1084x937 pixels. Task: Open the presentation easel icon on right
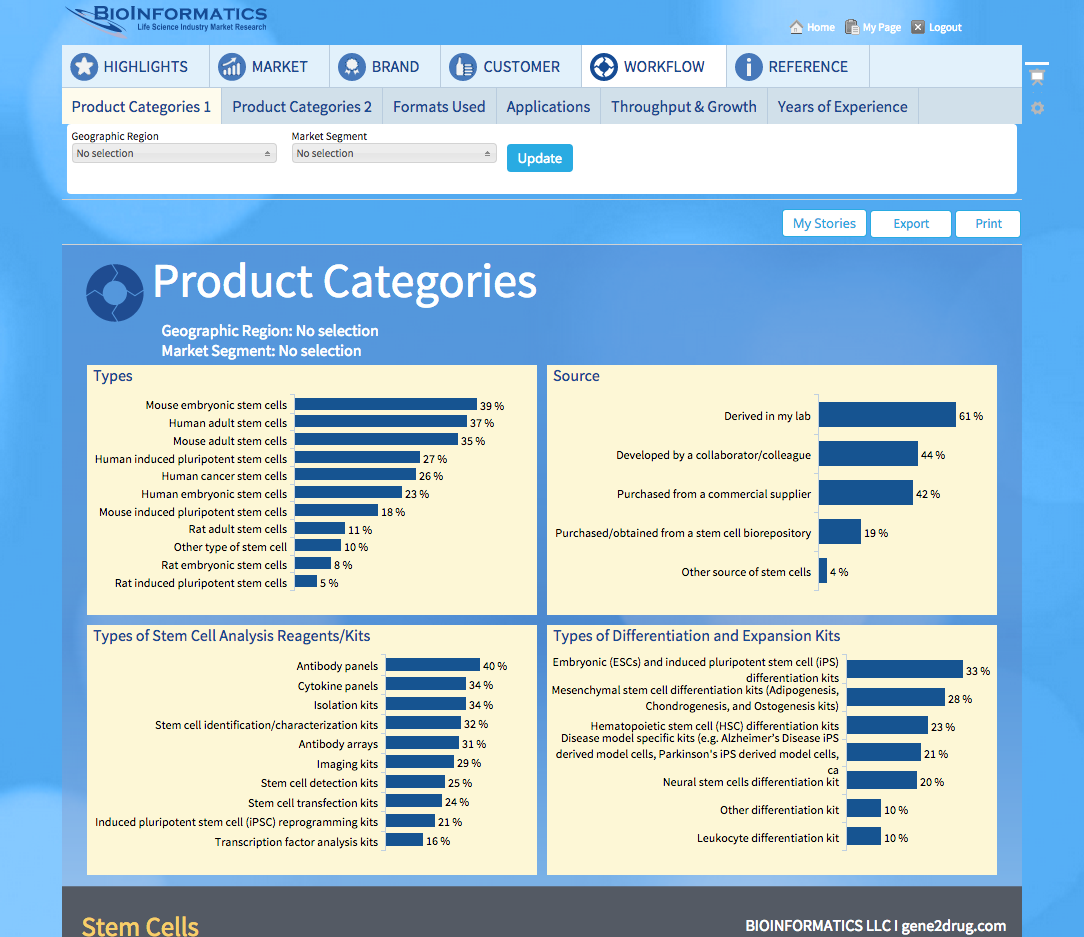pyautogui.click(x=1037, y=75)
